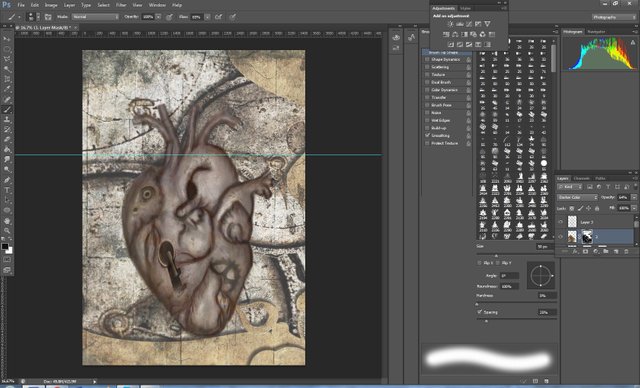Open the Filter menu
Viewport: 640px width, 388px height.
pos(121,5)
